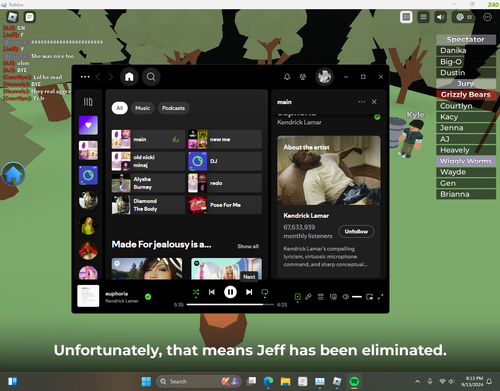Viewport: 500px width, 391px height.
Task: Open Spotify notifications bell
Action: tap(287, 77)
